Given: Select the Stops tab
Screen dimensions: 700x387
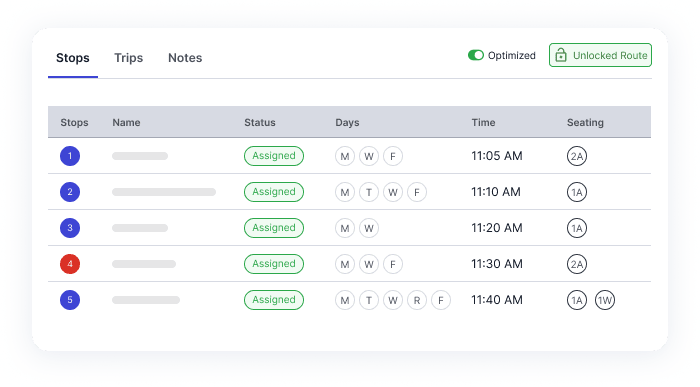Looking at the screenshot, I should click(x=73, y=58).
